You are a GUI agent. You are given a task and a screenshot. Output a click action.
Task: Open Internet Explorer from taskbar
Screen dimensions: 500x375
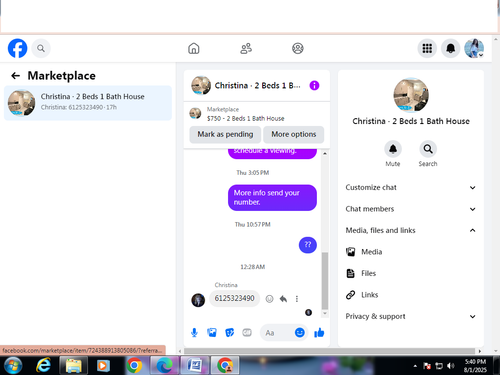pos(43,365)
